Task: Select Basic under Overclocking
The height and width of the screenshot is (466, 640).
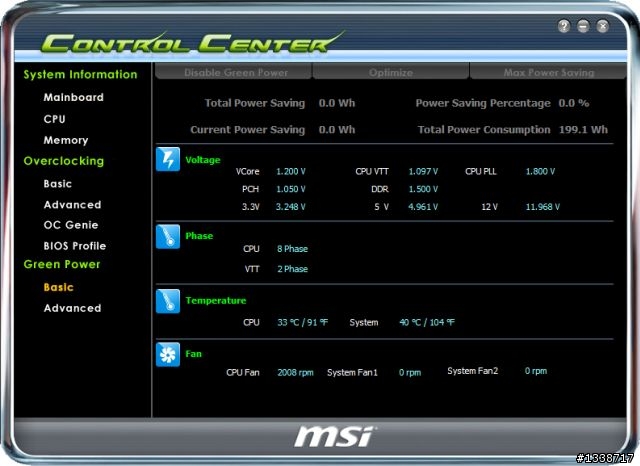Action: coord(58,184)
